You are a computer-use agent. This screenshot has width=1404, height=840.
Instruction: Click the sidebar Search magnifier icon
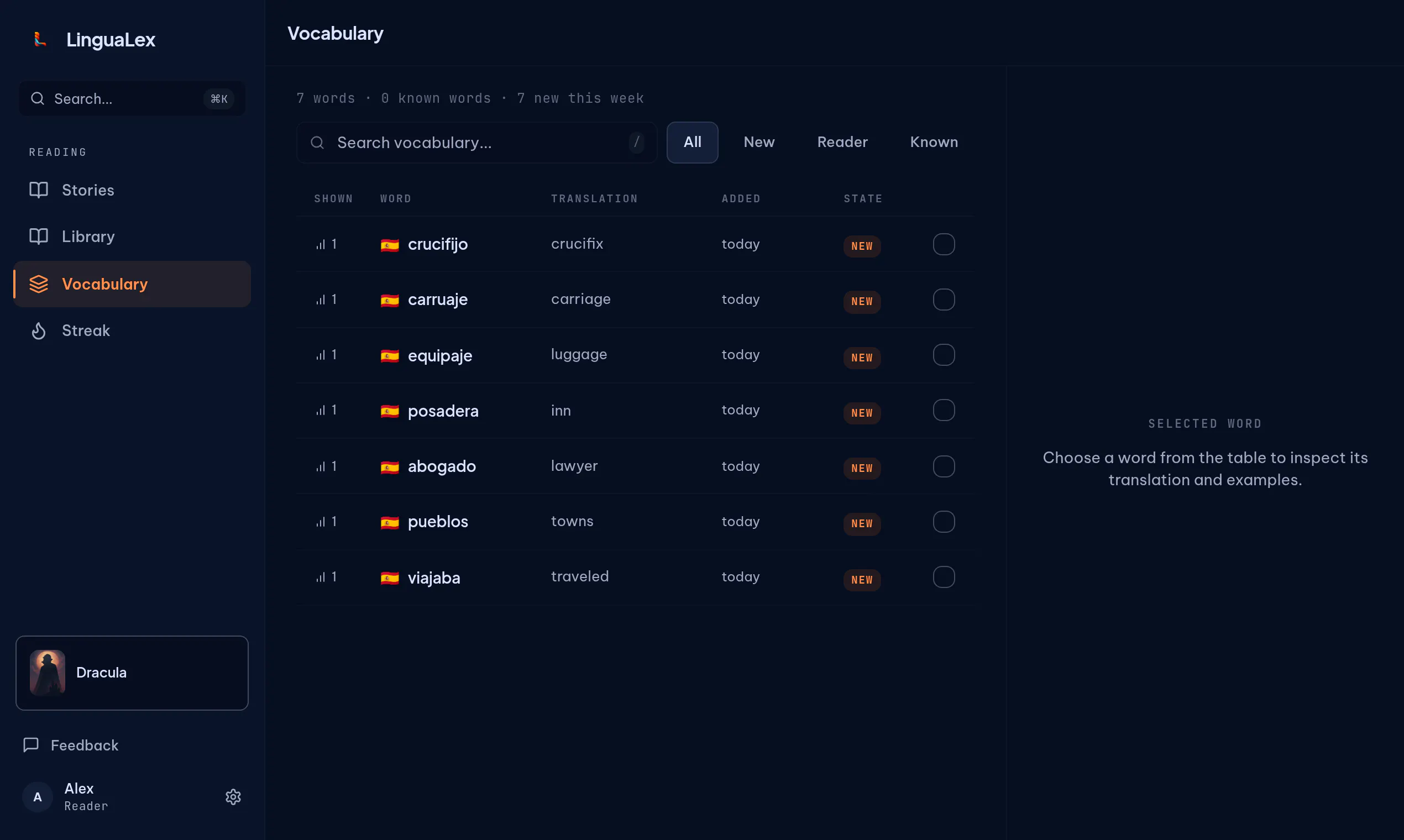point(38,98)
